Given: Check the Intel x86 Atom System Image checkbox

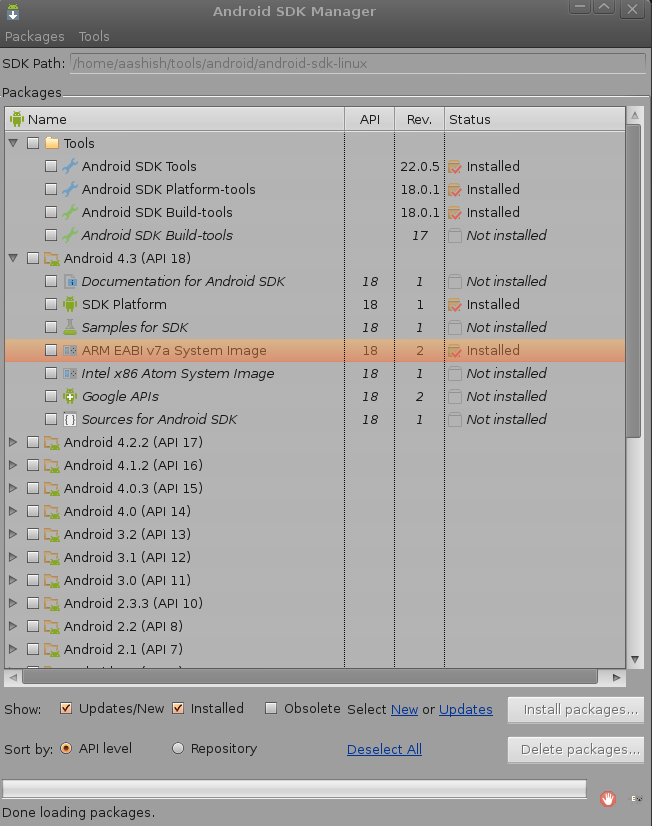Looking at the screenshot, I should tap(51, 373).
